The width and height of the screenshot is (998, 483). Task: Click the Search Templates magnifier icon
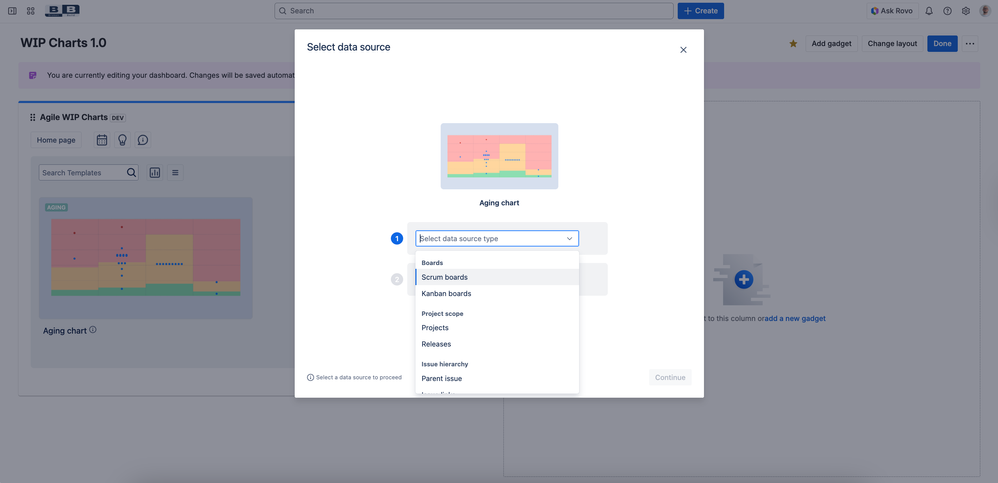pyautogui.click(x=131, y=172)
